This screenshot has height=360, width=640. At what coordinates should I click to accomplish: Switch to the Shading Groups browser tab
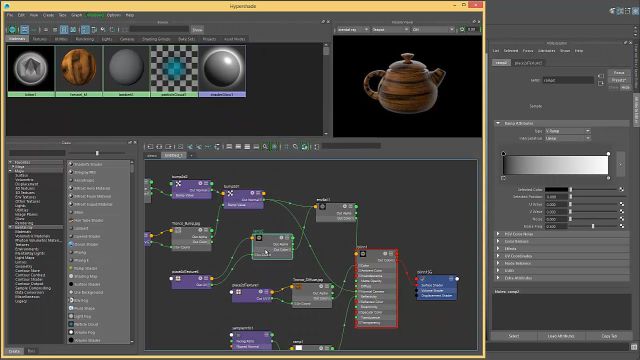point(156,39)
